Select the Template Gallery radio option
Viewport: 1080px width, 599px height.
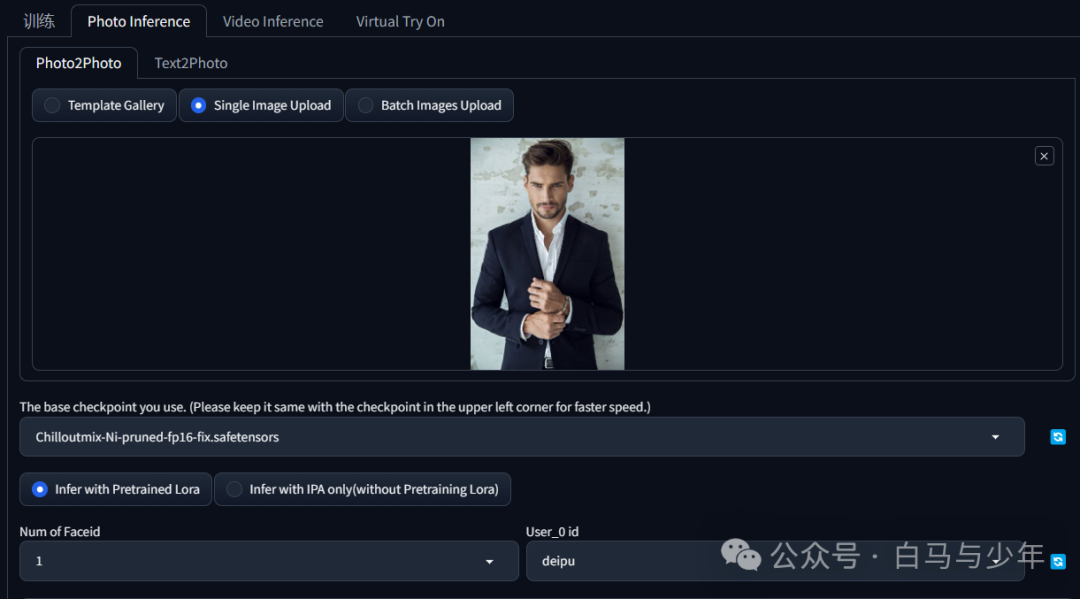104,105
